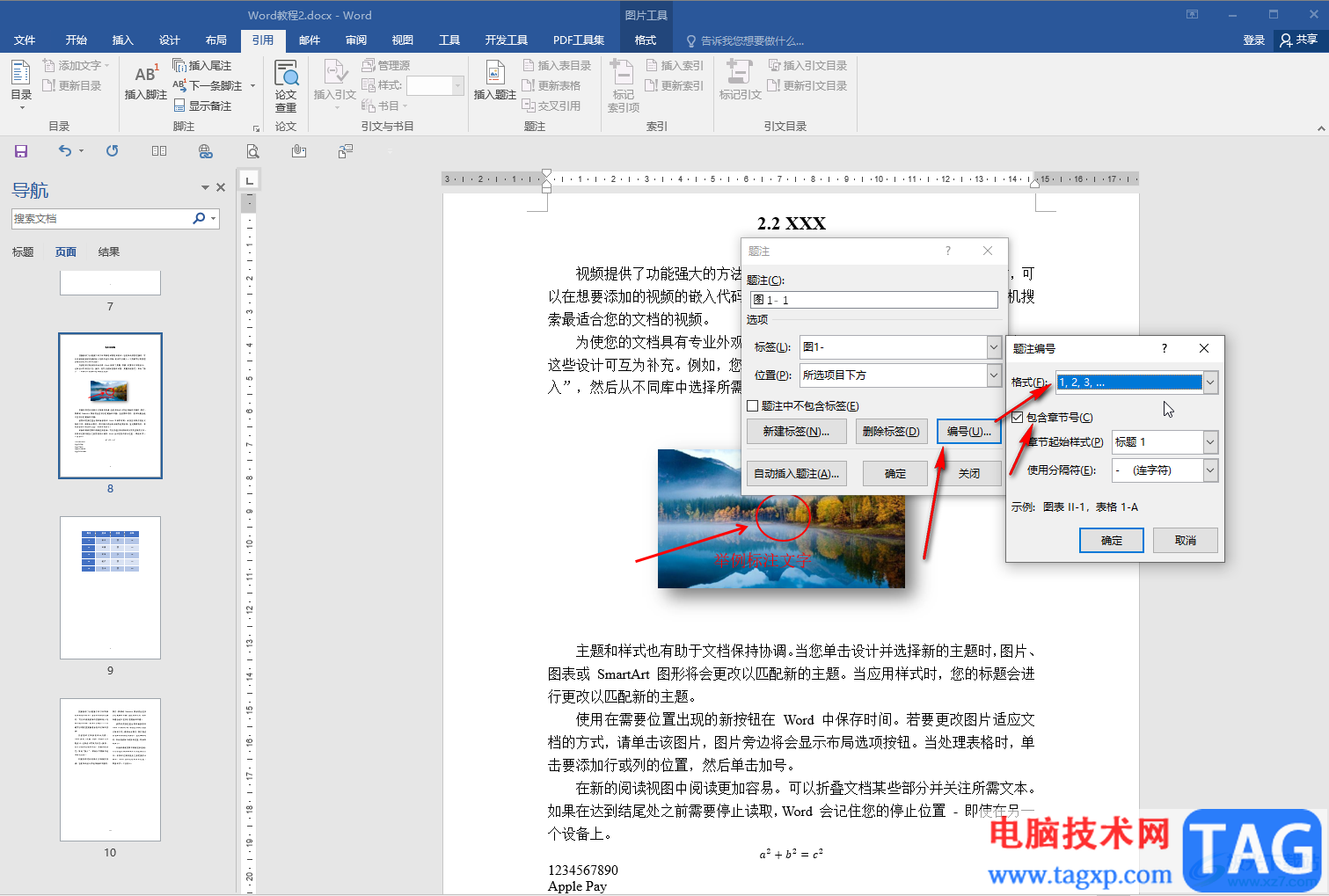This screenshot has height=896, width=1329.
Task: Click the Save icon in quick access toolbar
Action: pos(21,151)
